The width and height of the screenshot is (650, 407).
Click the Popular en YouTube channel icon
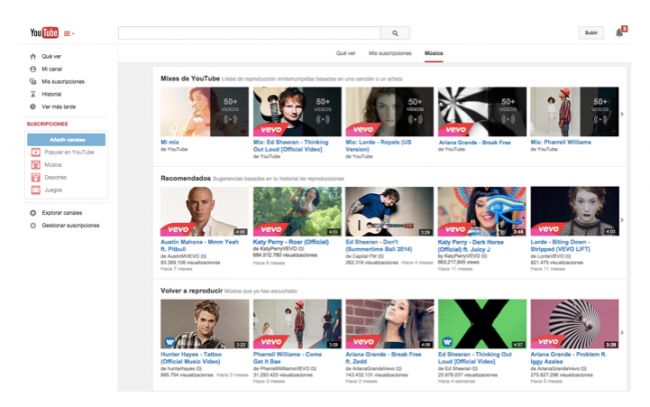(x=36, y=152)
